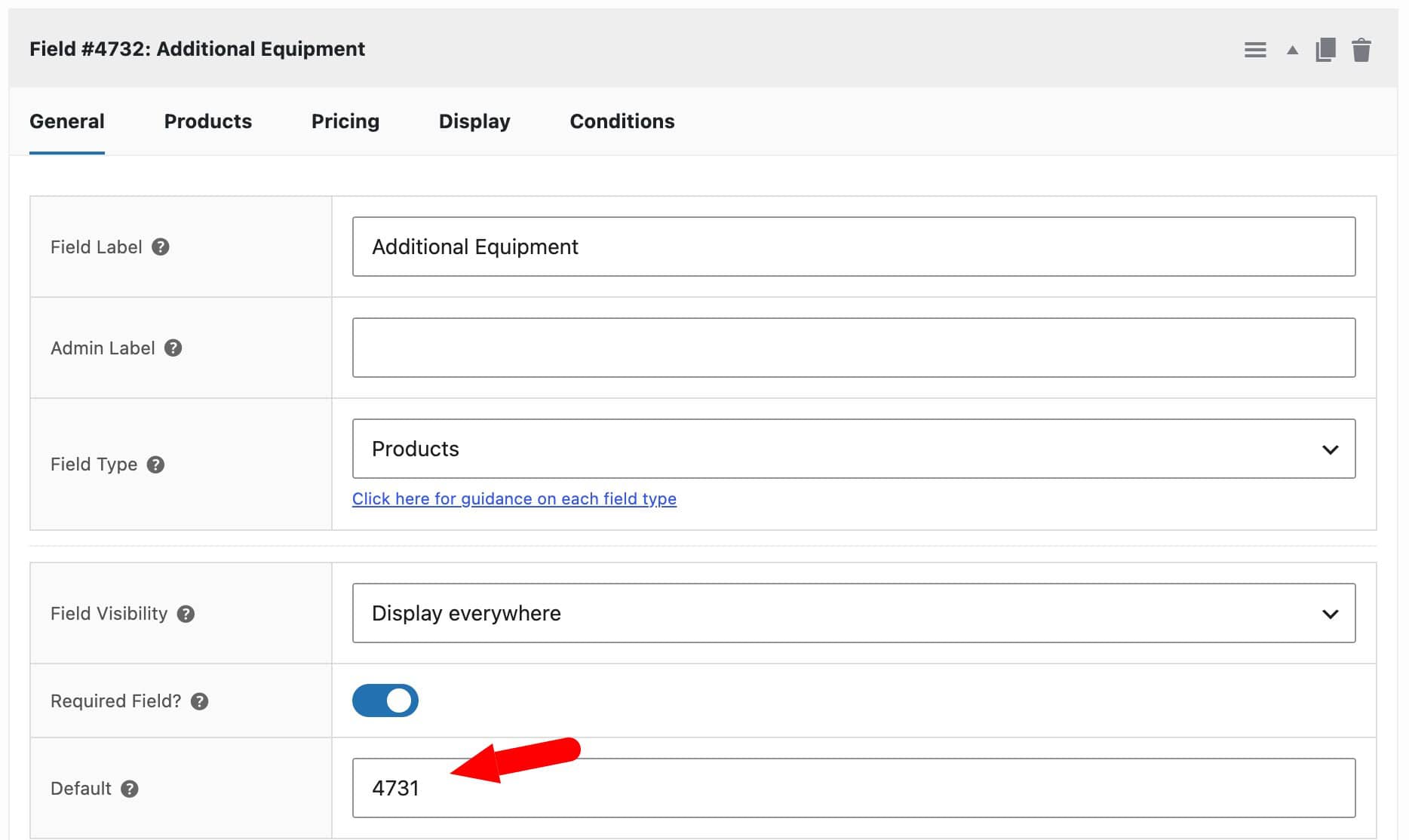Open help tooltip for Field Label
The width and height of the screenshot is (1409, 840).
tap(161, 247)
